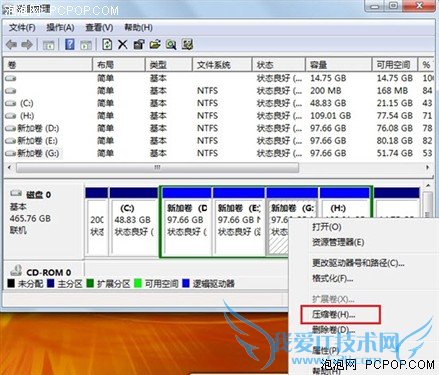Click the 21.15 GB free space cell

coord(395,103)
